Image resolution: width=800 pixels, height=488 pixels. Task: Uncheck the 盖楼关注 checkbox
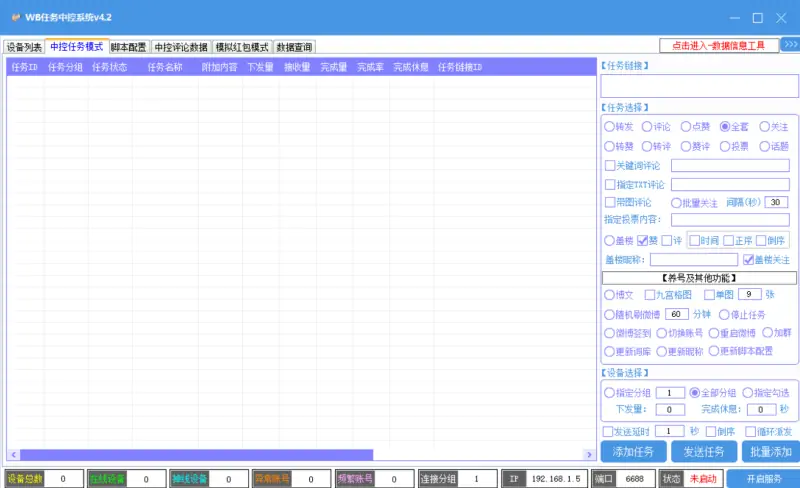pos(747,259)
